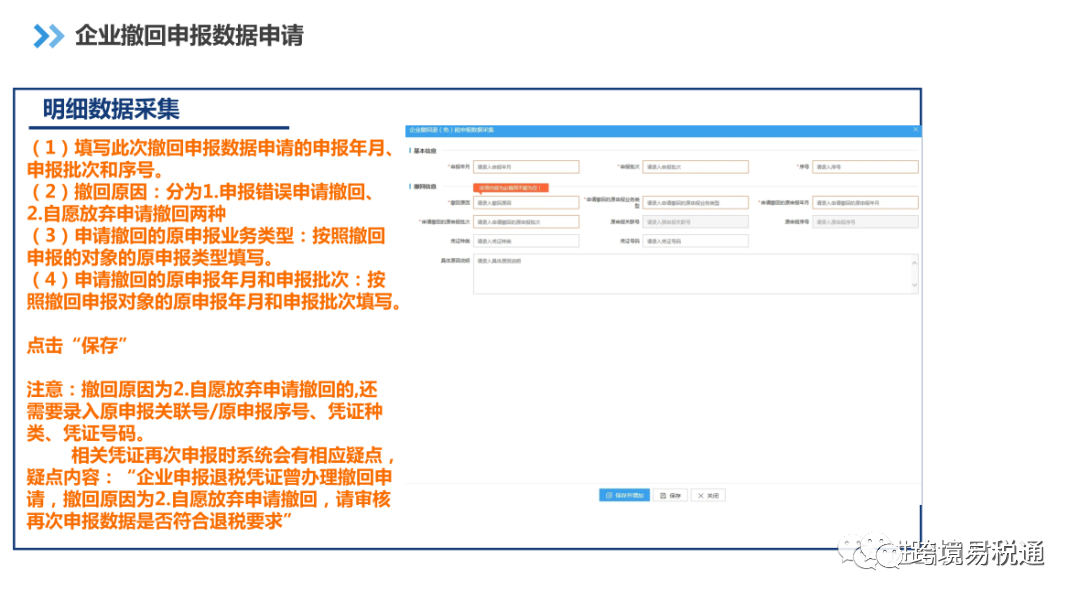Close the 企业撤回退(免)税申报数据采集 dialog

[x=915, y=130]
